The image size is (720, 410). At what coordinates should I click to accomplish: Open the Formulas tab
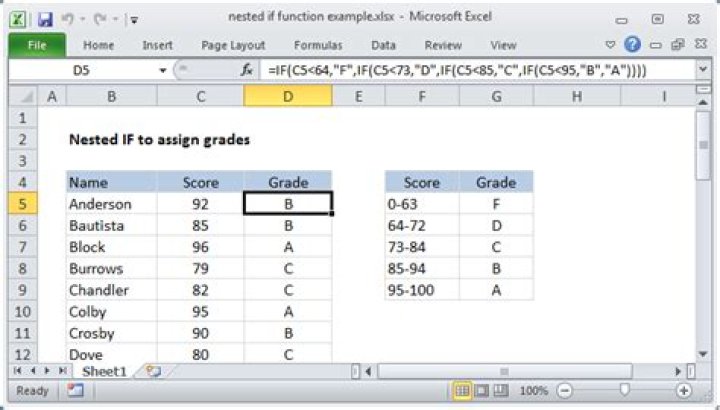point(318,45)
